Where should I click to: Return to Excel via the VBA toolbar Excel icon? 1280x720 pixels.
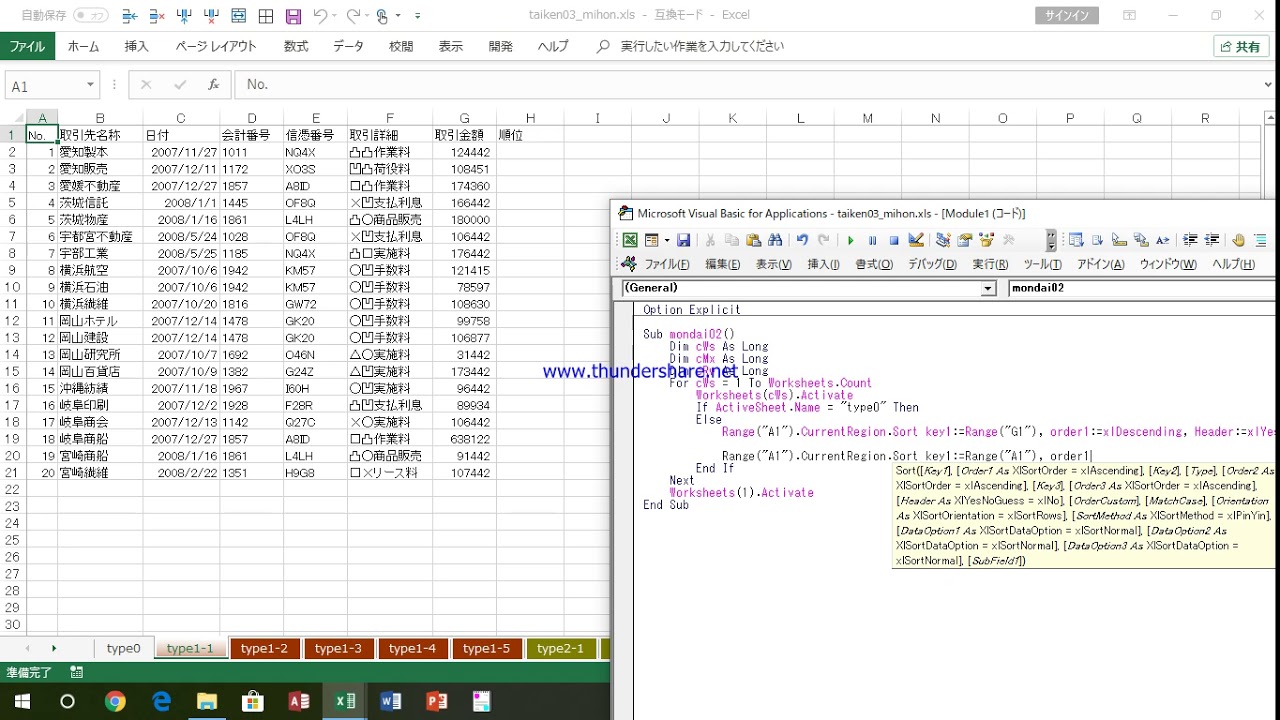[630, 240]
